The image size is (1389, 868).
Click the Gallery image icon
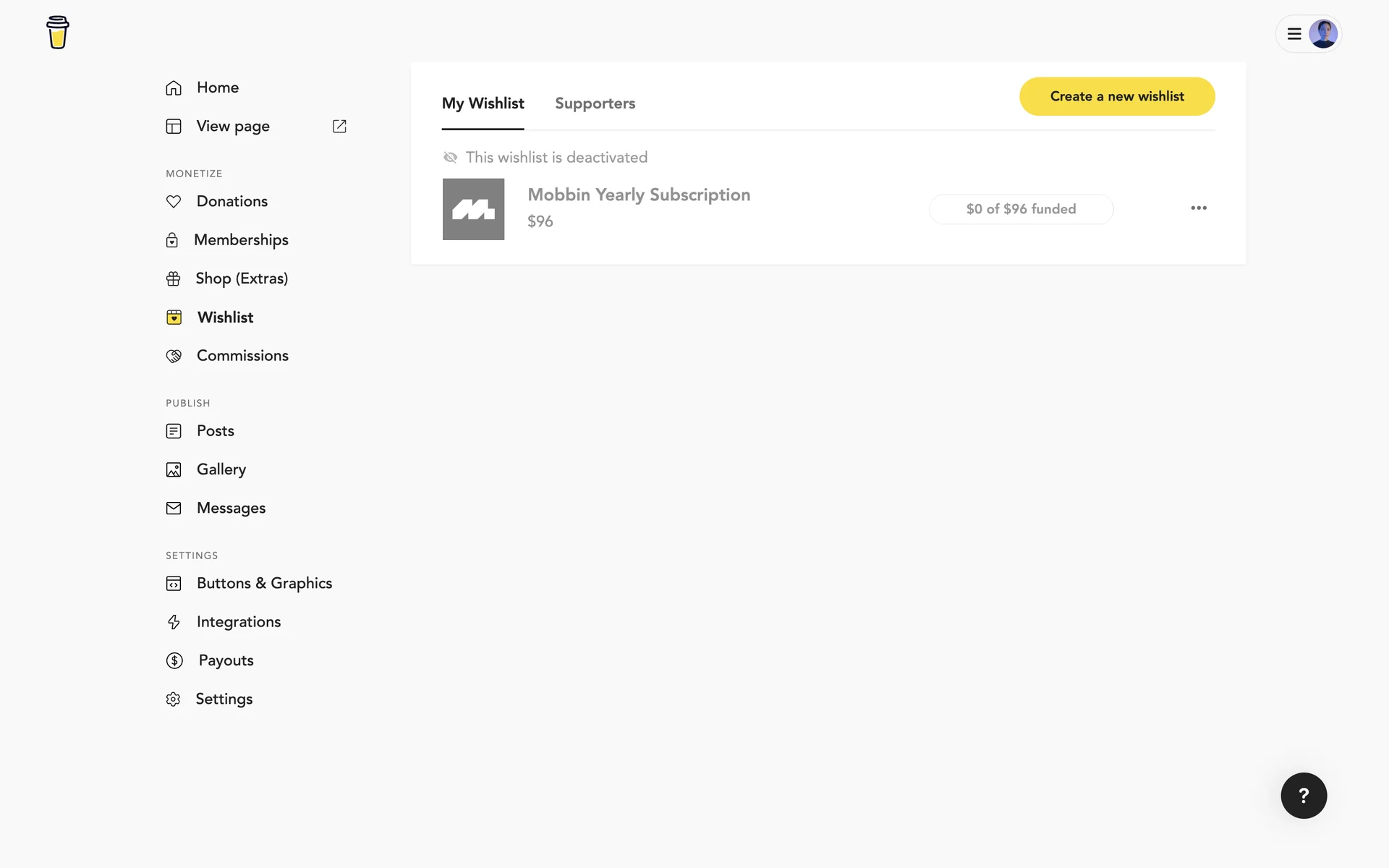tap(174, 470)
